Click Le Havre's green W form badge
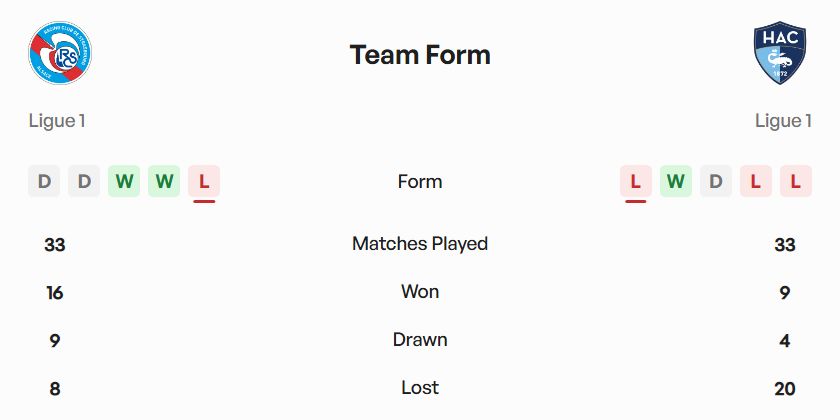 676,182
